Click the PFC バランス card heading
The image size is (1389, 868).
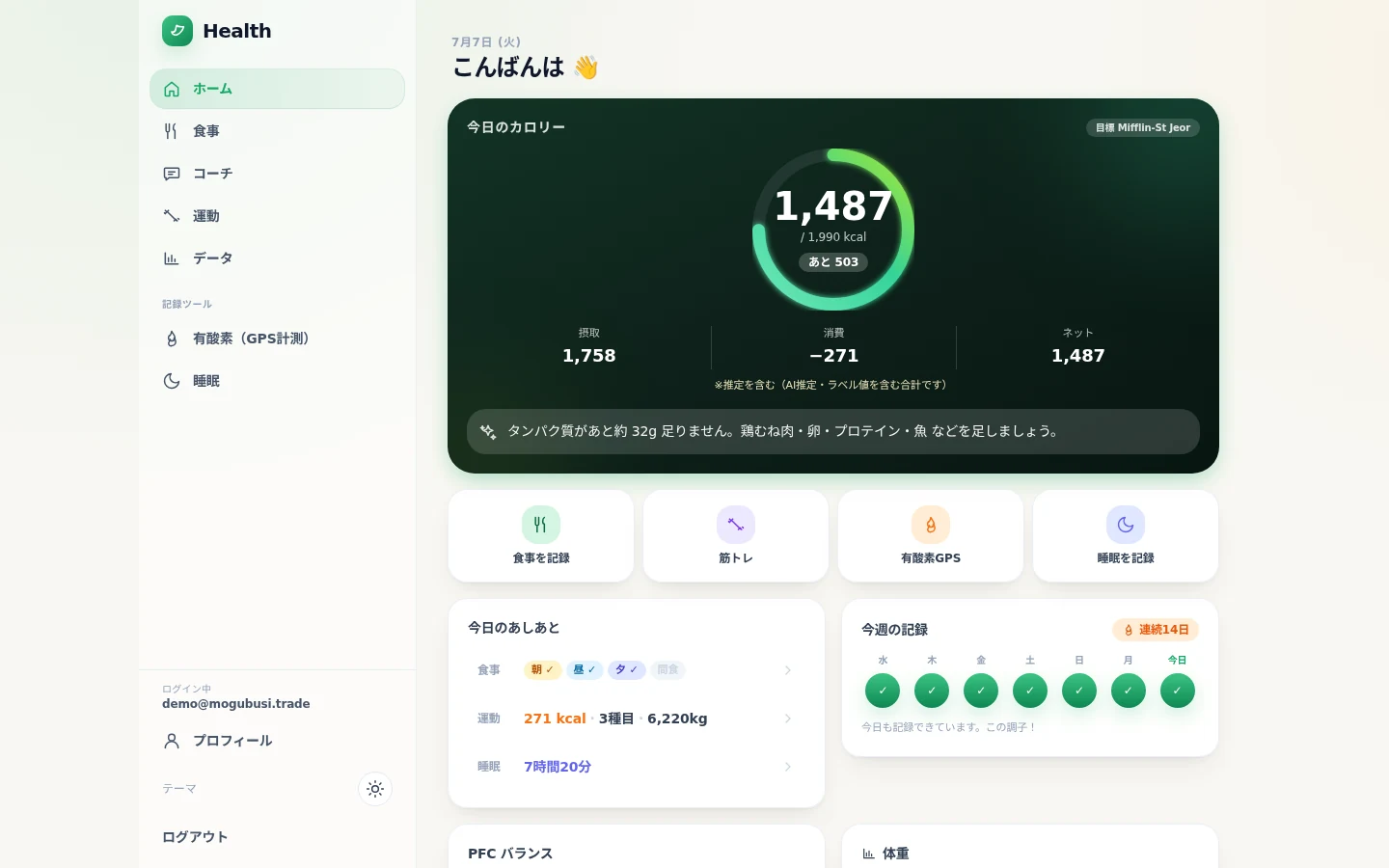510,854
